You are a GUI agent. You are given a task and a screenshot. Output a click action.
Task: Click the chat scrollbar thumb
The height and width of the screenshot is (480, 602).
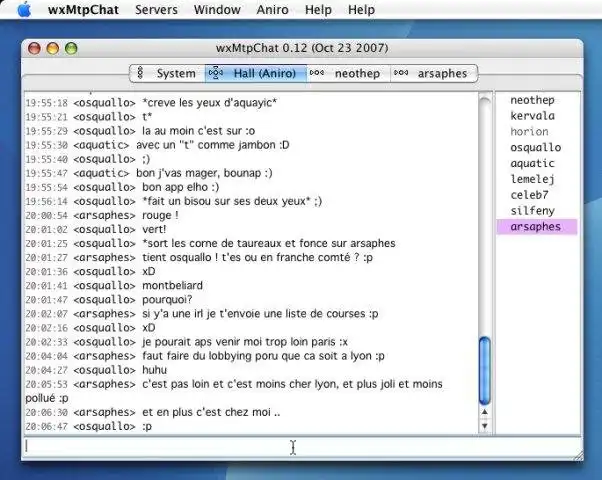(485, 371)
